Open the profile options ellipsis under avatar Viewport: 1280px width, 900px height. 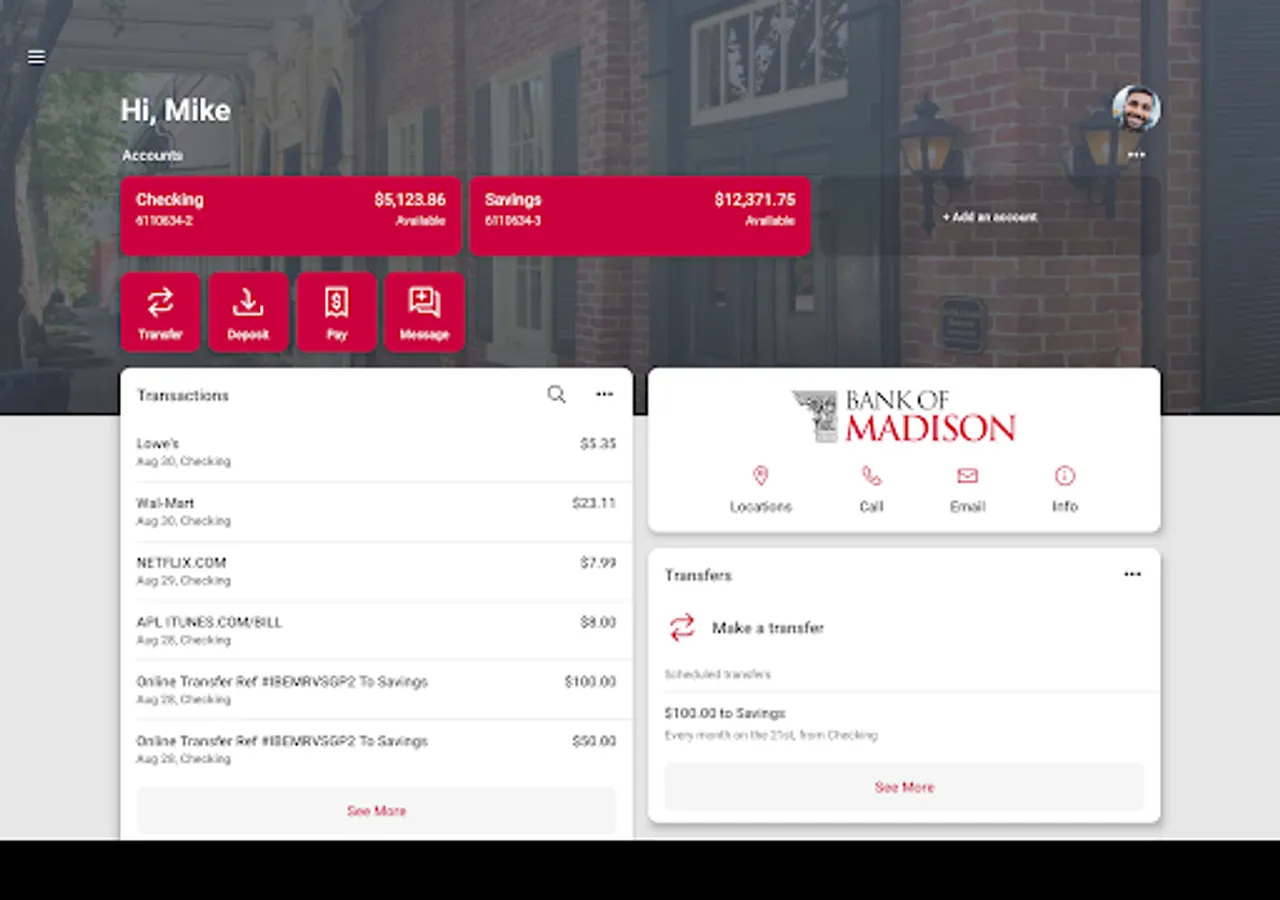click(x=1137, y=154)
